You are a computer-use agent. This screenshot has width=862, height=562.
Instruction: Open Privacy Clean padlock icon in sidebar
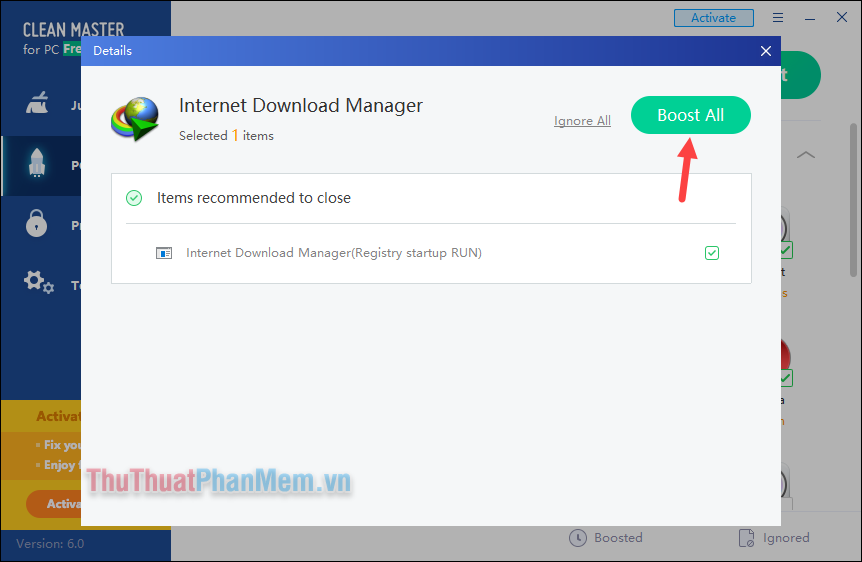[x=36, y=223]
